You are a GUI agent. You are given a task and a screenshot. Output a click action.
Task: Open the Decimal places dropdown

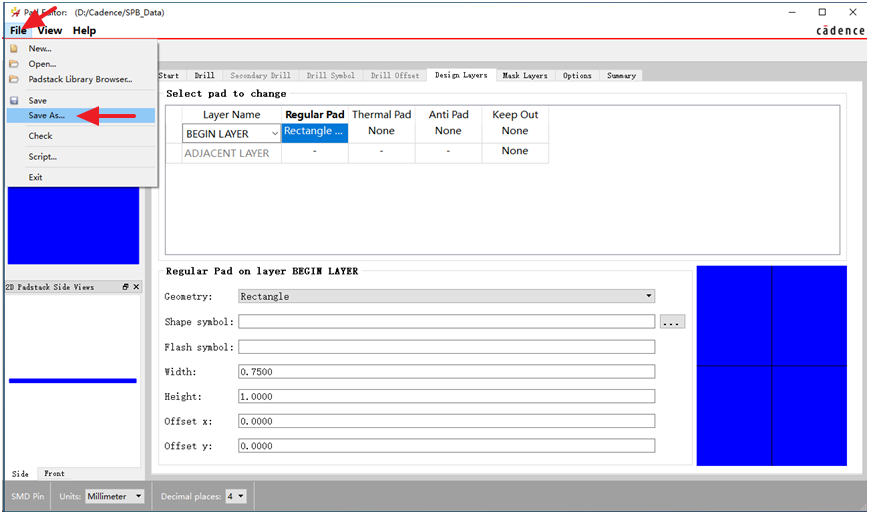pyautogui.click(x=236, y=496)
